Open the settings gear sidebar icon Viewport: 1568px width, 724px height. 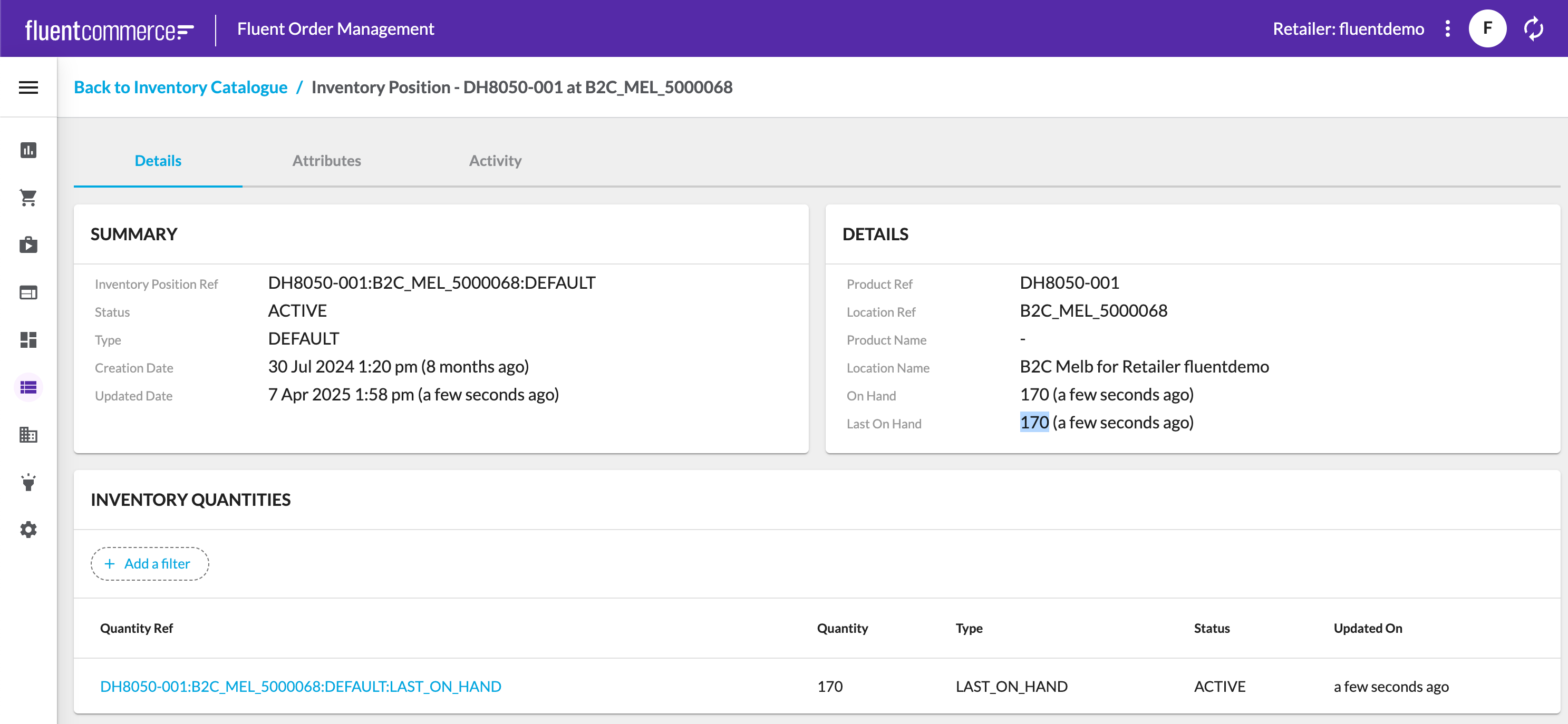tap(28, 530)
